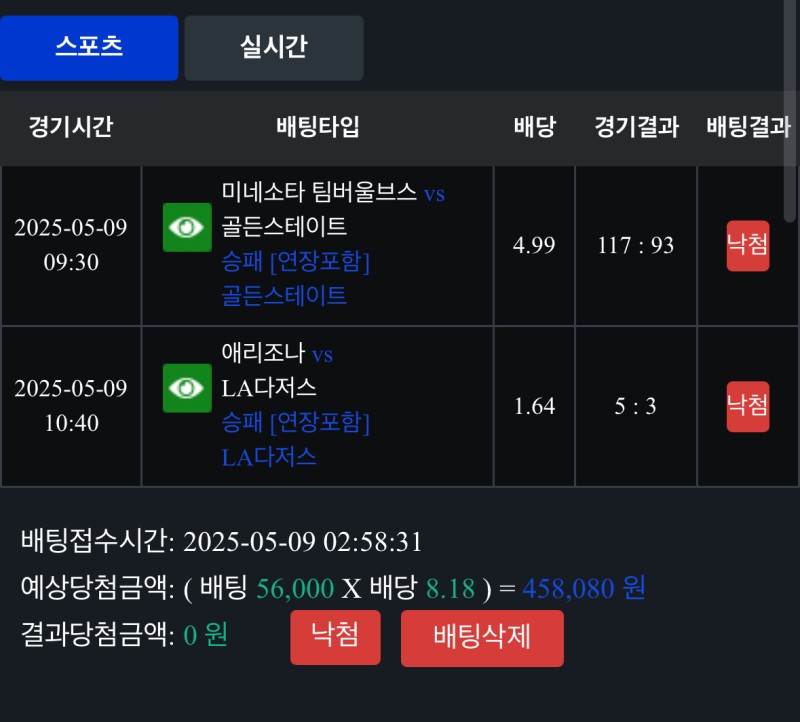Click the eye icon for the Arizona game
Viewport: 800px width, 722px height.
pyautogui.click(x=187, y=388)
